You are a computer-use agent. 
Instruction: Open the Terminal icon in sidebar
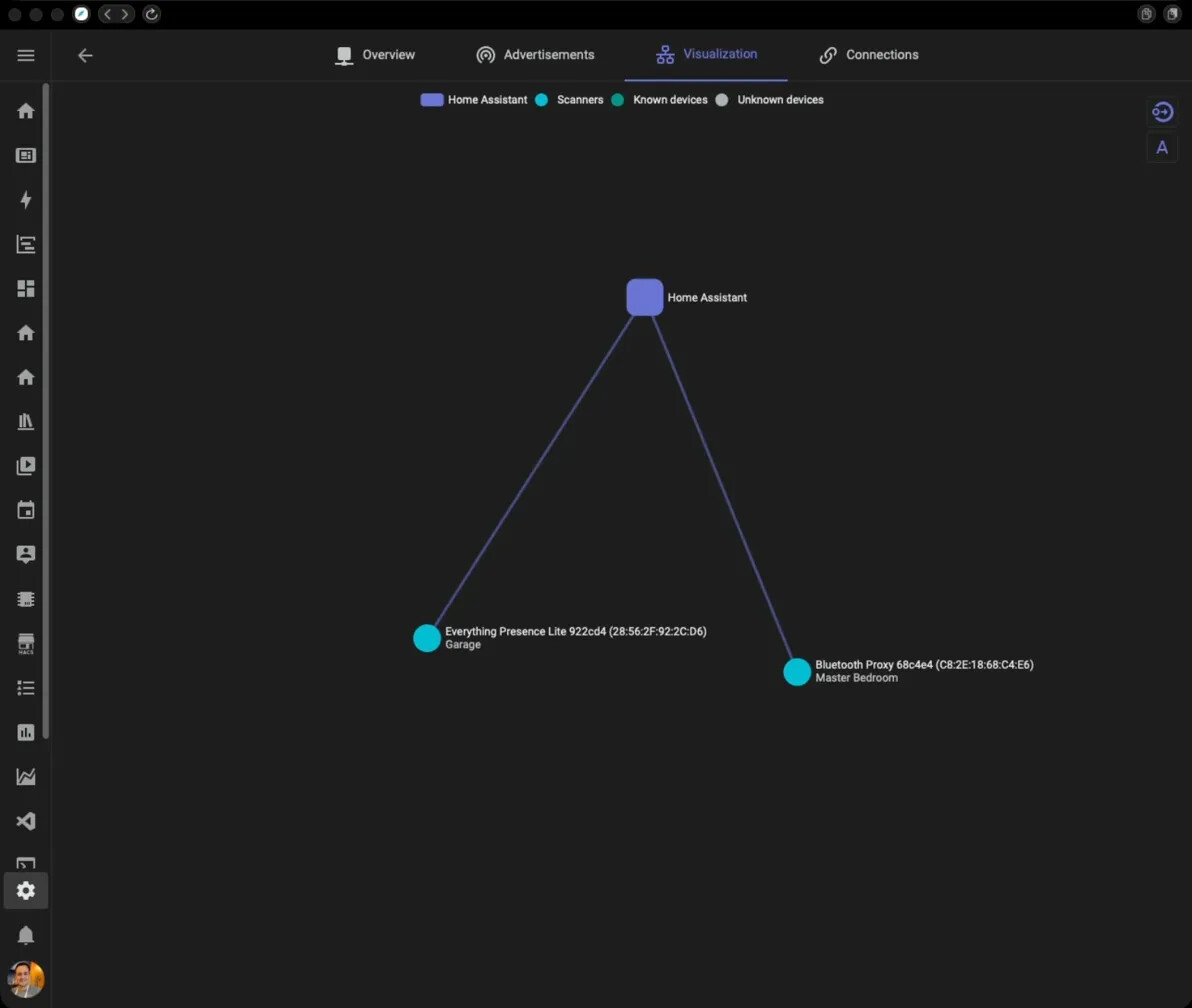point(26,864)
